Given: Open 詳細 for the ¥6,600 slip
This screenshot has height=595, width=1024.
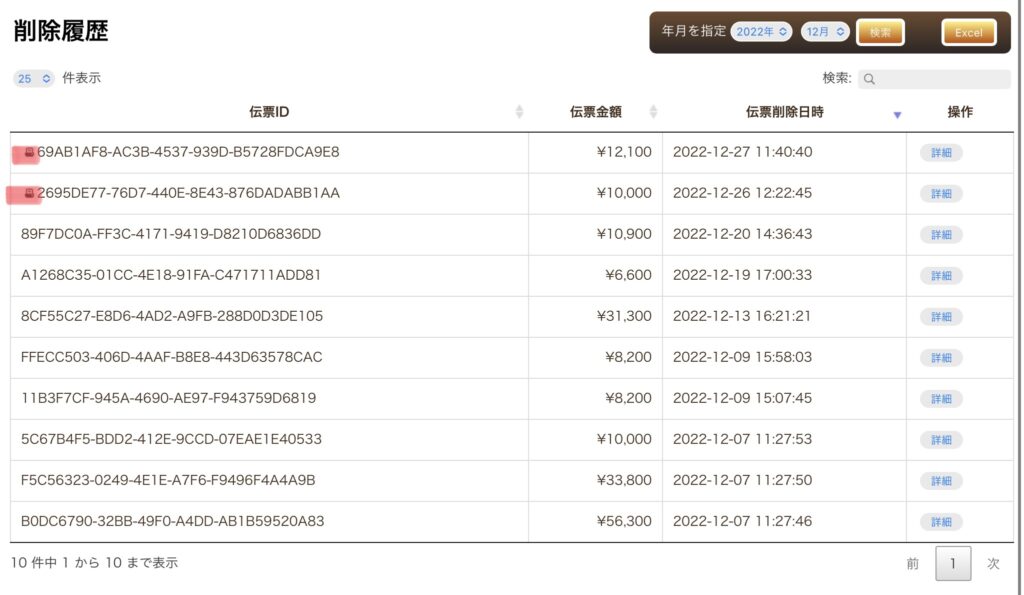Looking at the screenshot, I should (x=941, y=276).
